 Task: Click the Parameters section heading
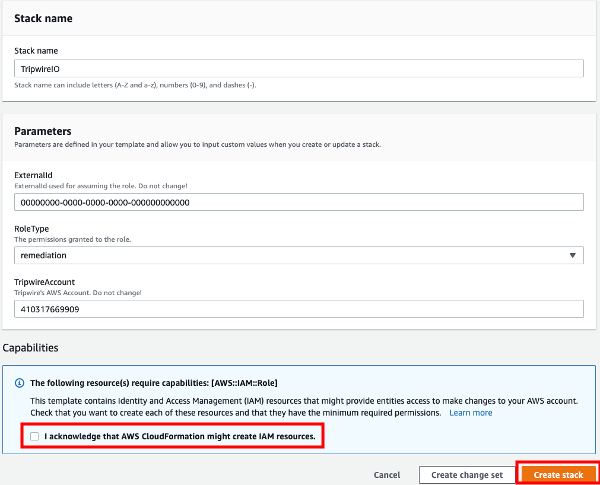(43, 131)
